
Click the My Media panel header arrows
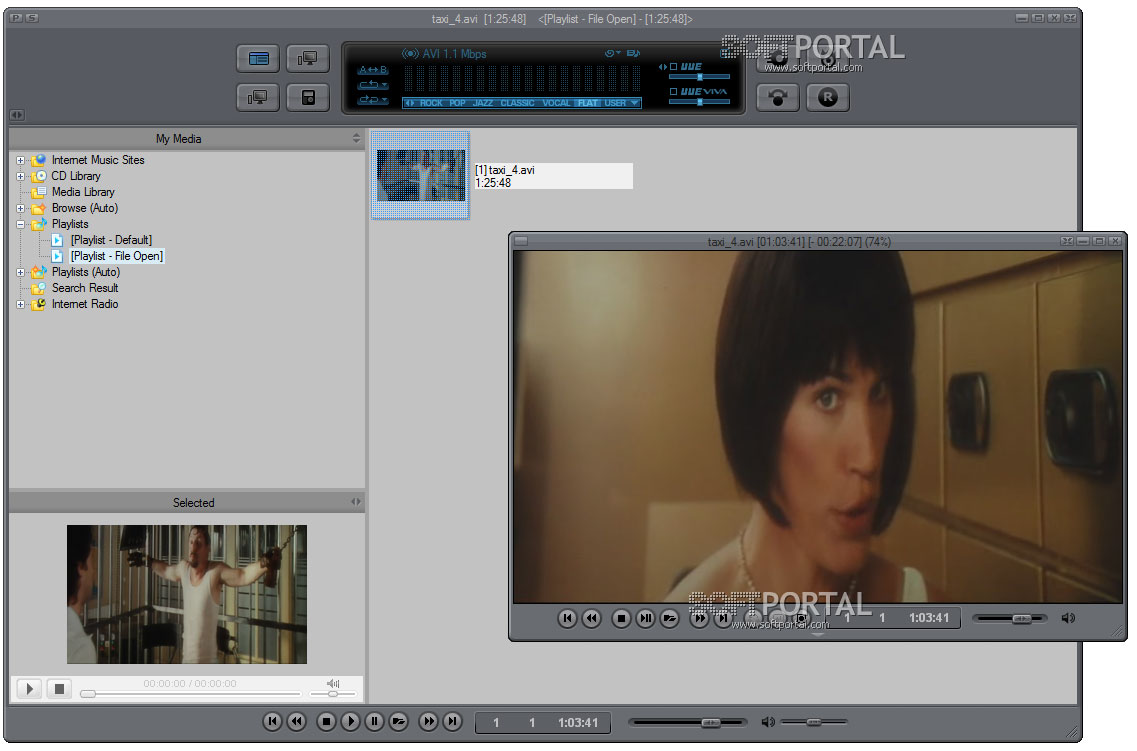[x=356, y=138]
